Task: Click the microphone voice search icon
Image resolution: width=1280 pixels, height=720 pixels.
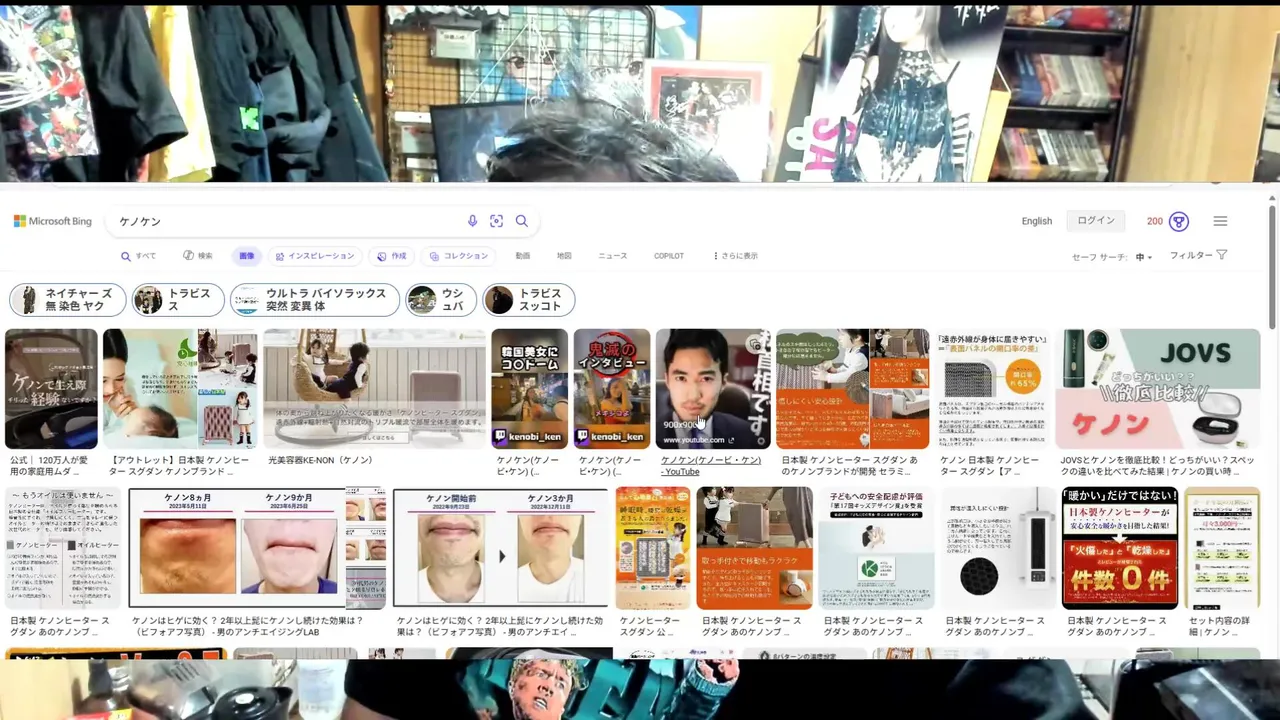Action: point(473,221)
